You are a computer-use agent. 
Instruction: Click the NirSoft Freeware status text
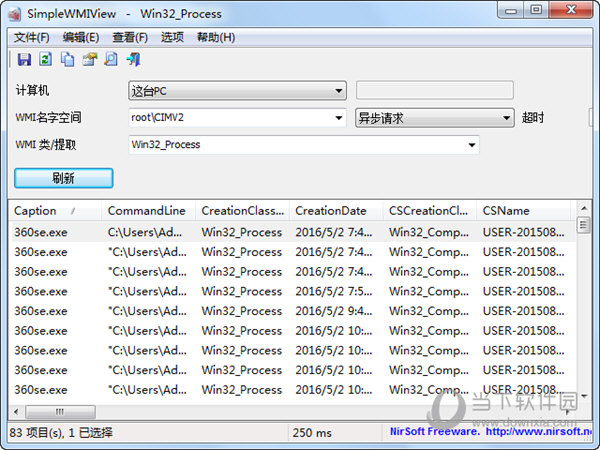tap(435, 432)
